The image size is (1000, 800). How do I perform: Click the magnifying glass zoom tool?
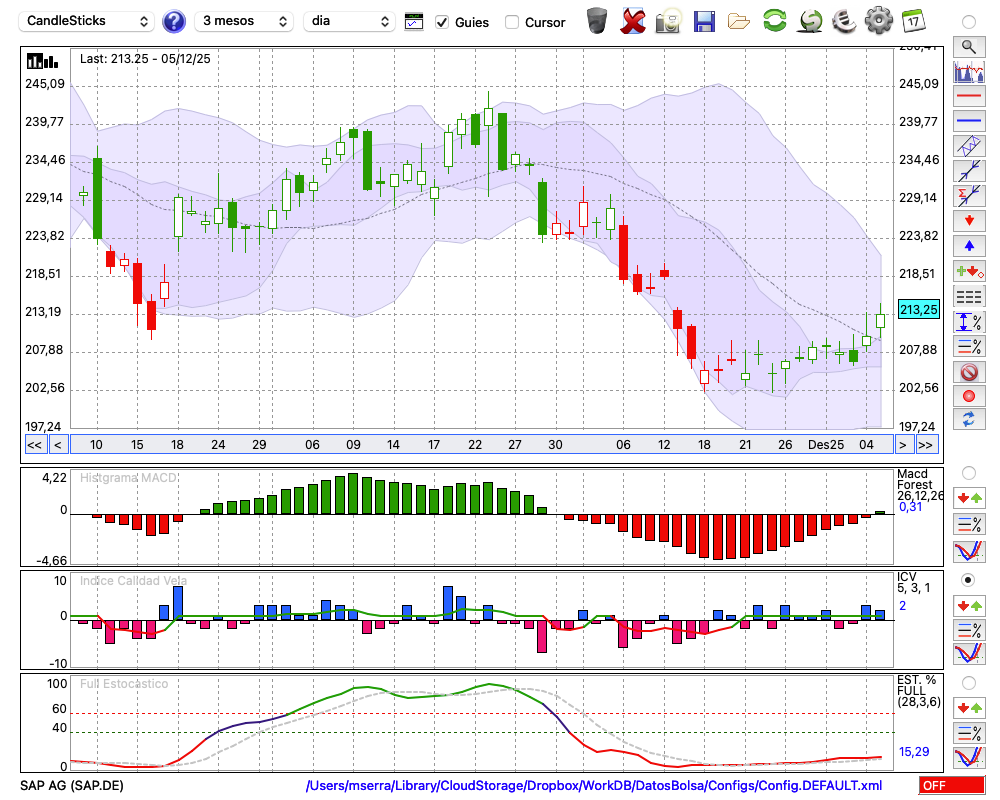tap(968, 46)
